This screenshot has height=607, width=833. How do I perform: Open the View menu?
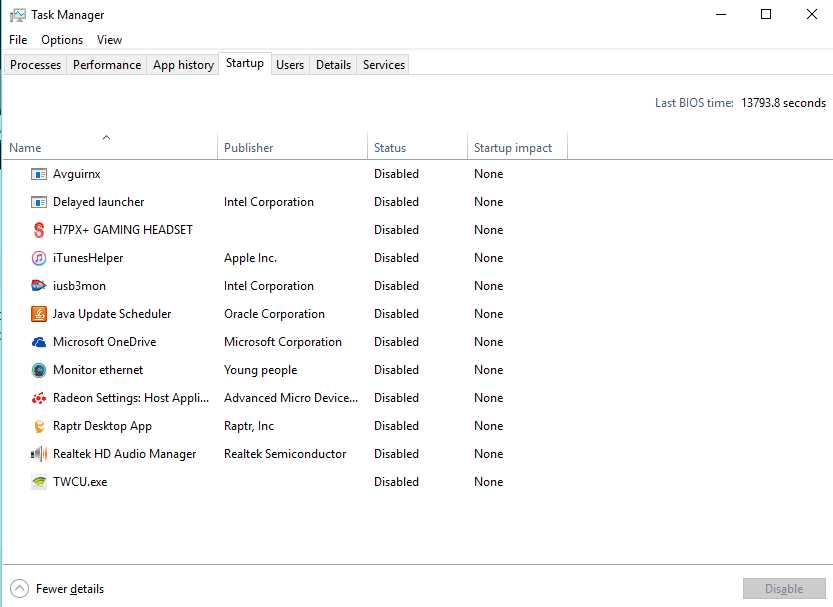tap(109, 40)
